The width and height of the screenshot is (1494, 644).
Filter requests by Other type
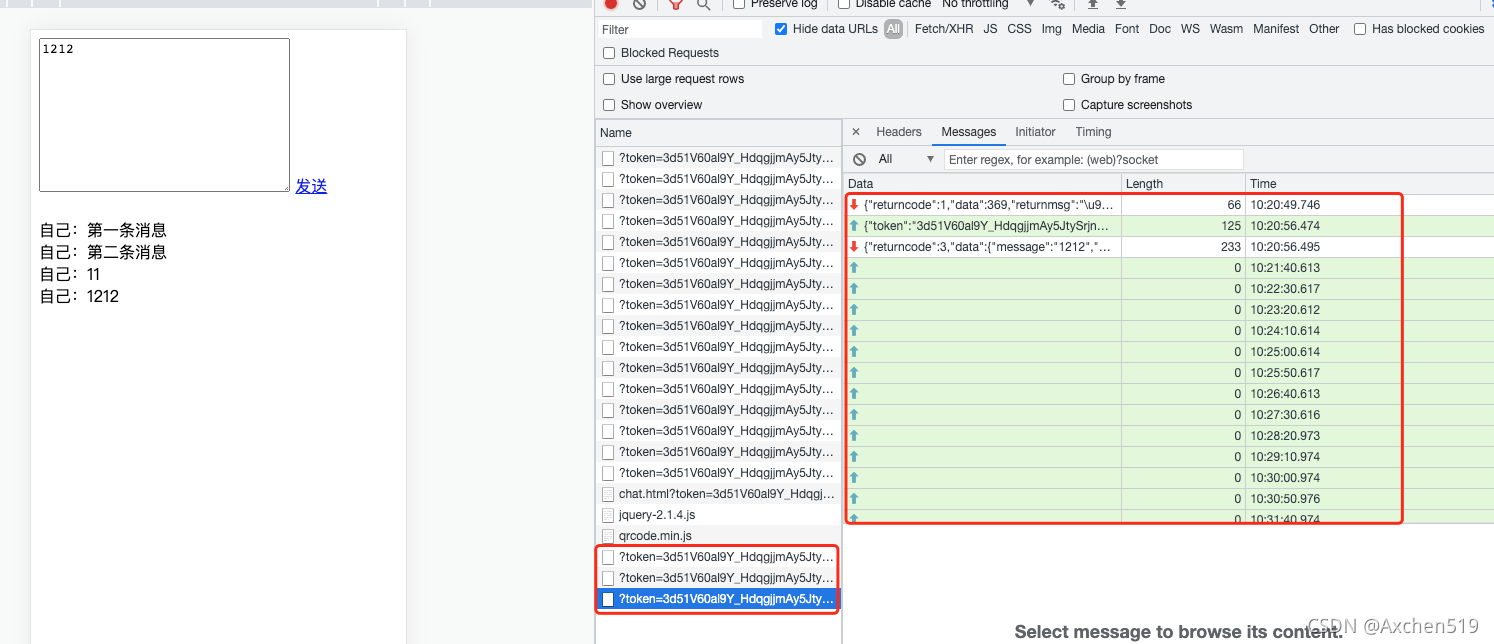[x=1324, y=29]
